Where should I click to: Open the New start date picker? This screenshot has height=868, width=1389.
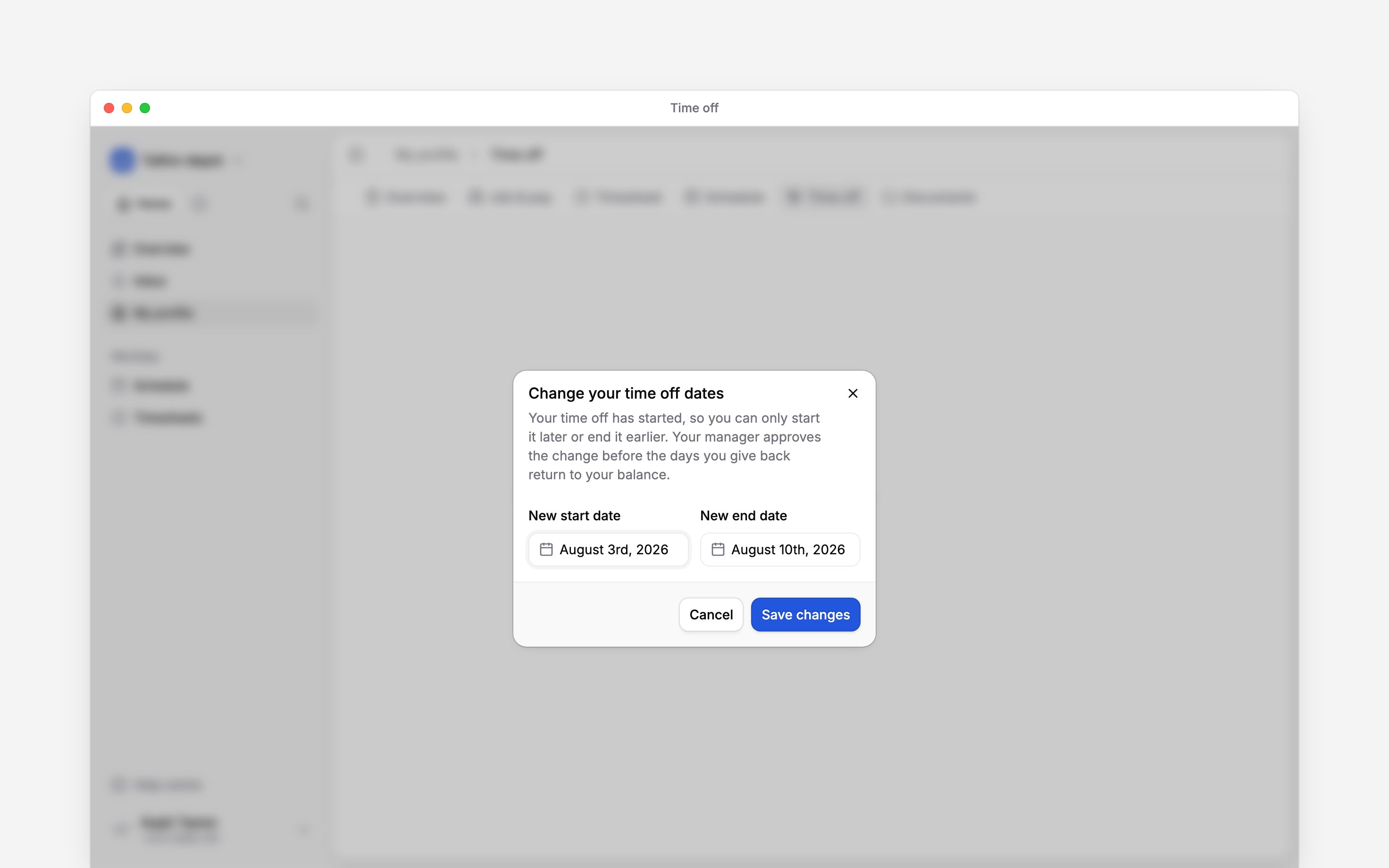[x=609, y=550]
